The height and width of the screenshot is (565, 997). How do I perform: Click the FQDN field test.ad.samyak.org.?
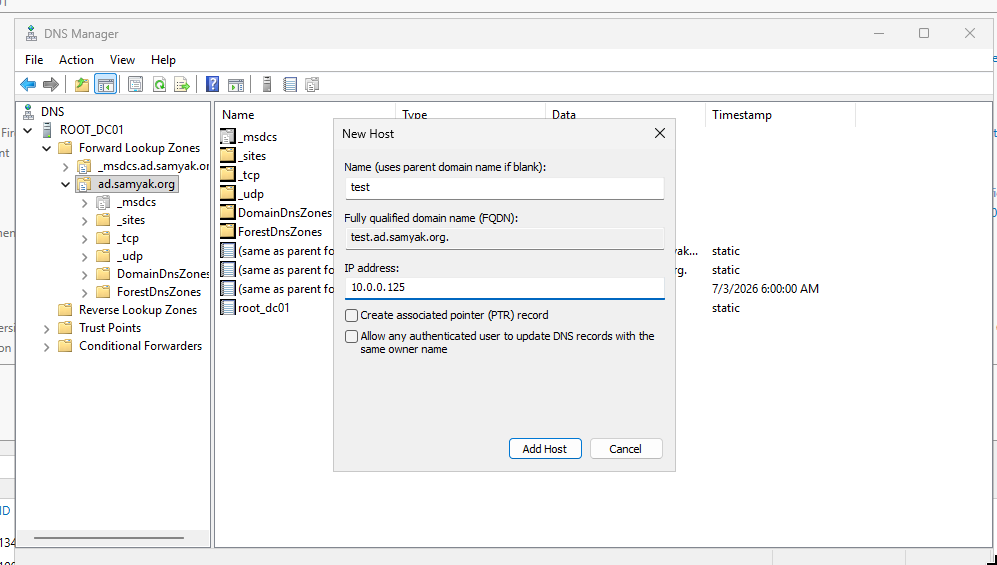[504, 238]
